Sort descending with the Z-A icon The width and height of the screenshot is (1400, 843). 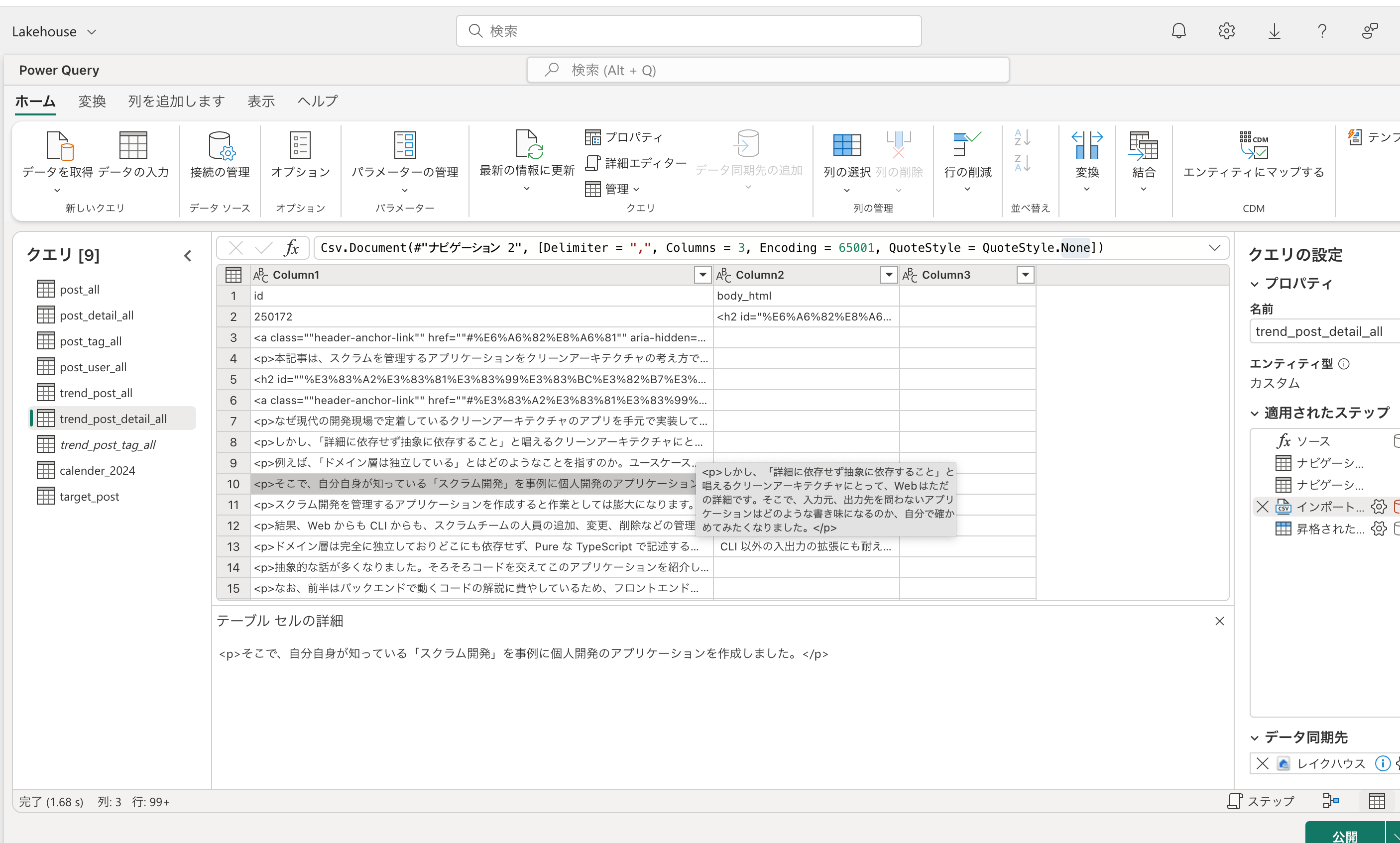pyautogui.click(x=1022, y=163)
